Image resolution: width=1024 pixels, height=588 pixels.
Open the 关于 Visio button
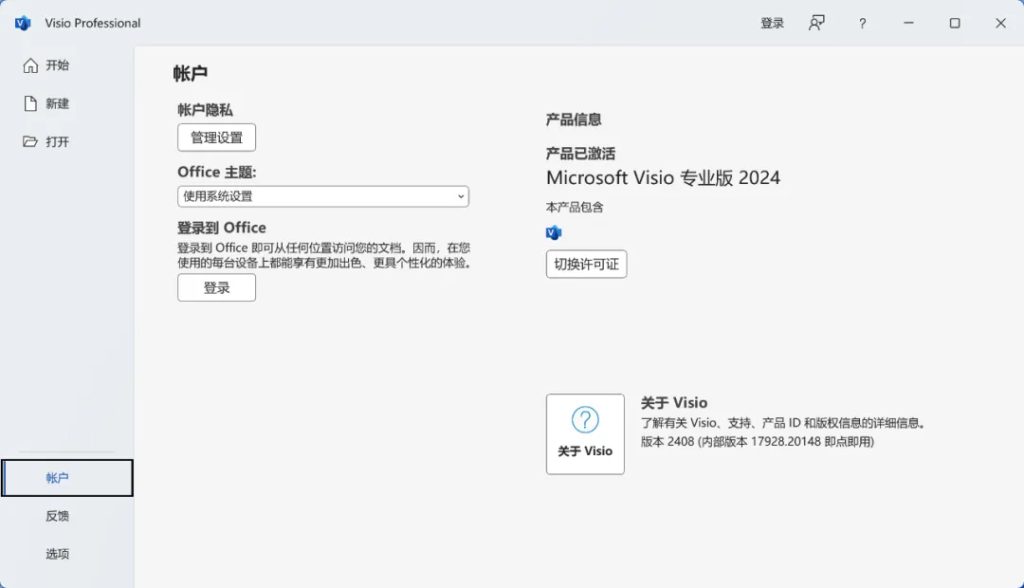pos(585,434)
